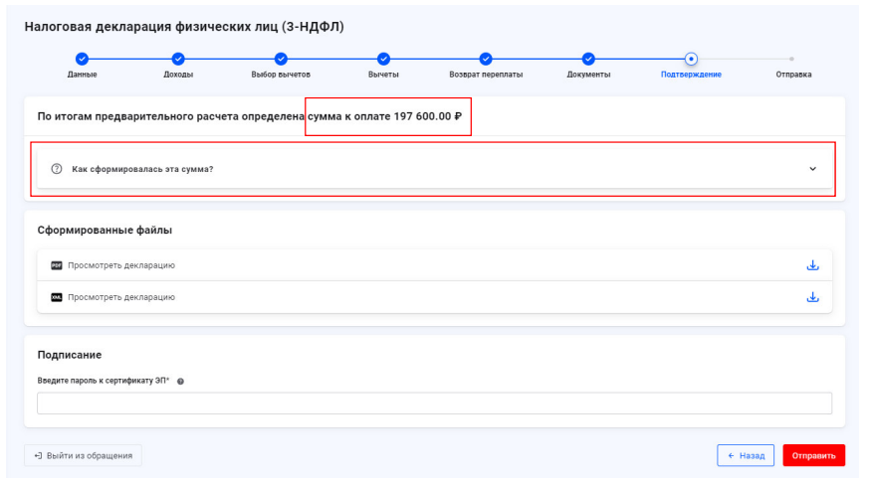Screen dimensions: 871x486
Task: Click 'Выйти из обращения' button
Action: (x=83, y=456)
